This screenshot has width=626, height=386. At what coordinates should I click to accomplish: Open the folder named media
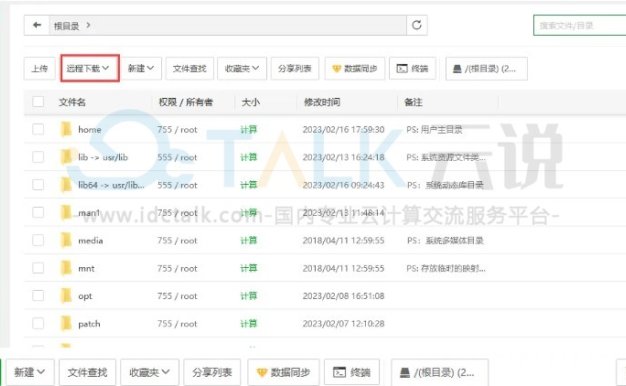[91, 240]
